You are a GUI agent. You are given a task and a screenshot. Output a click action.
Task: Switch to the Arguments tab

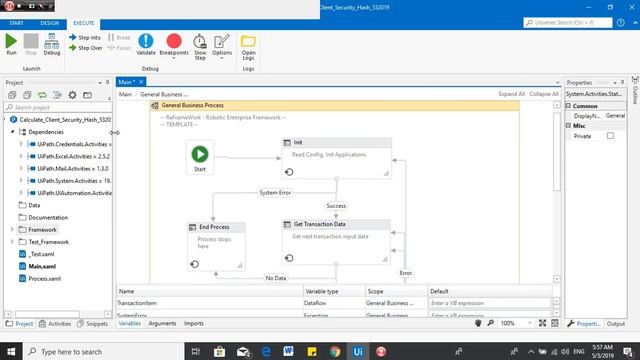(162, 323)
